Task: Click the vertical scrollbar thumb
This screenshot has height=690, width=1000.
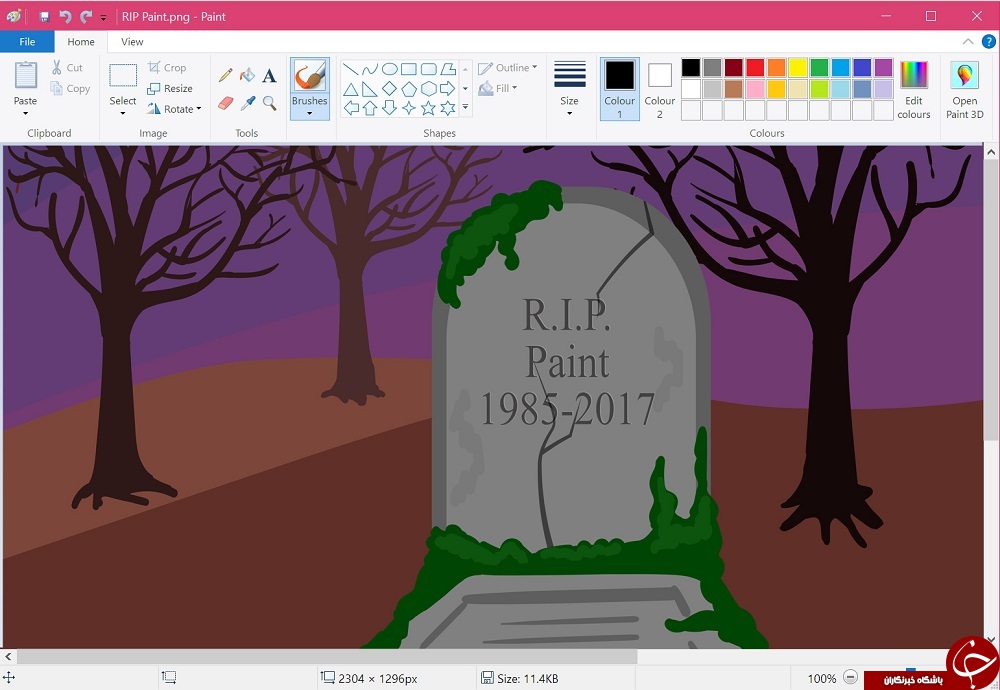Action: (x=991, y=300)
